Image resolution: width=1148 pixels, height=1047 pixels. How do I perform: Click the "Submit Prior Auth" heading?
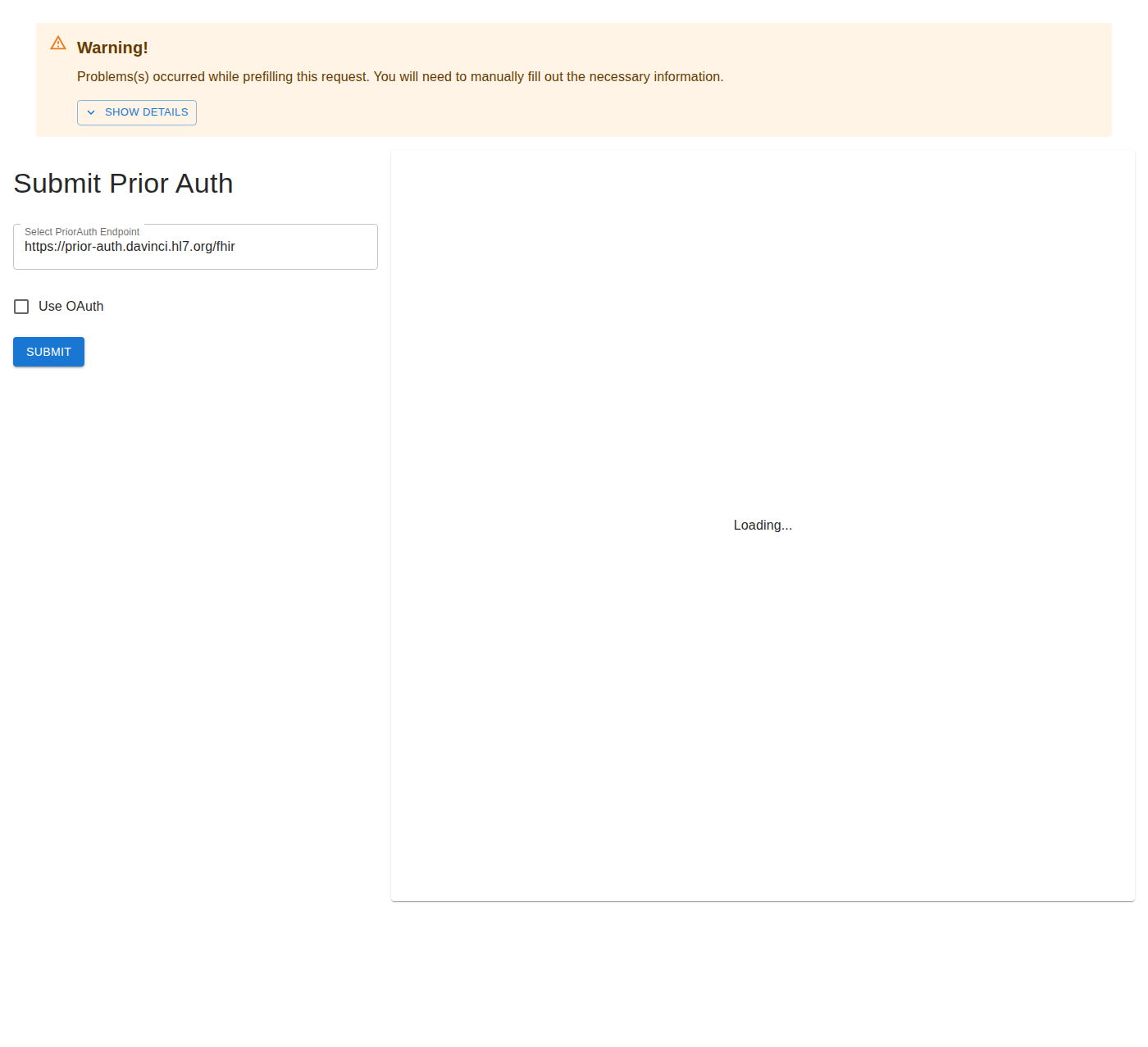tap(123, 184)
